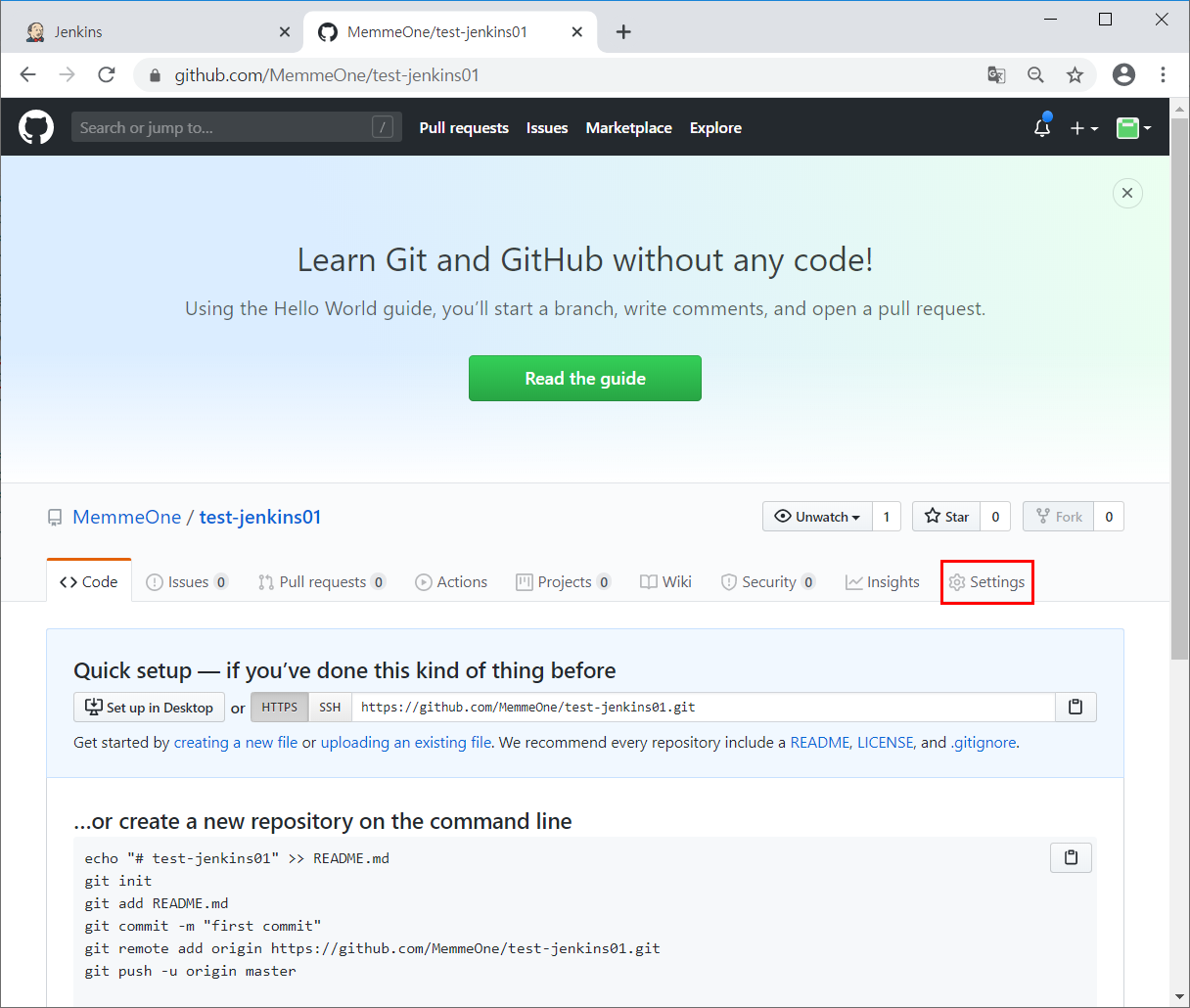Open Pull requests in top navigation

pos(464,128)
